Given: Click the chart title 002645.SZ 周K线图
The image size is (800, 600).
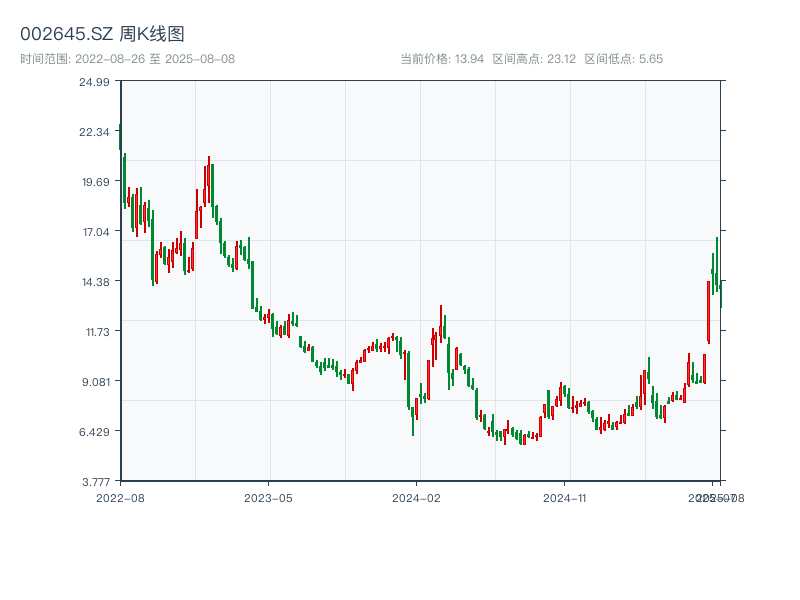Looking at the screenshot, I should [x=102, y=34].
